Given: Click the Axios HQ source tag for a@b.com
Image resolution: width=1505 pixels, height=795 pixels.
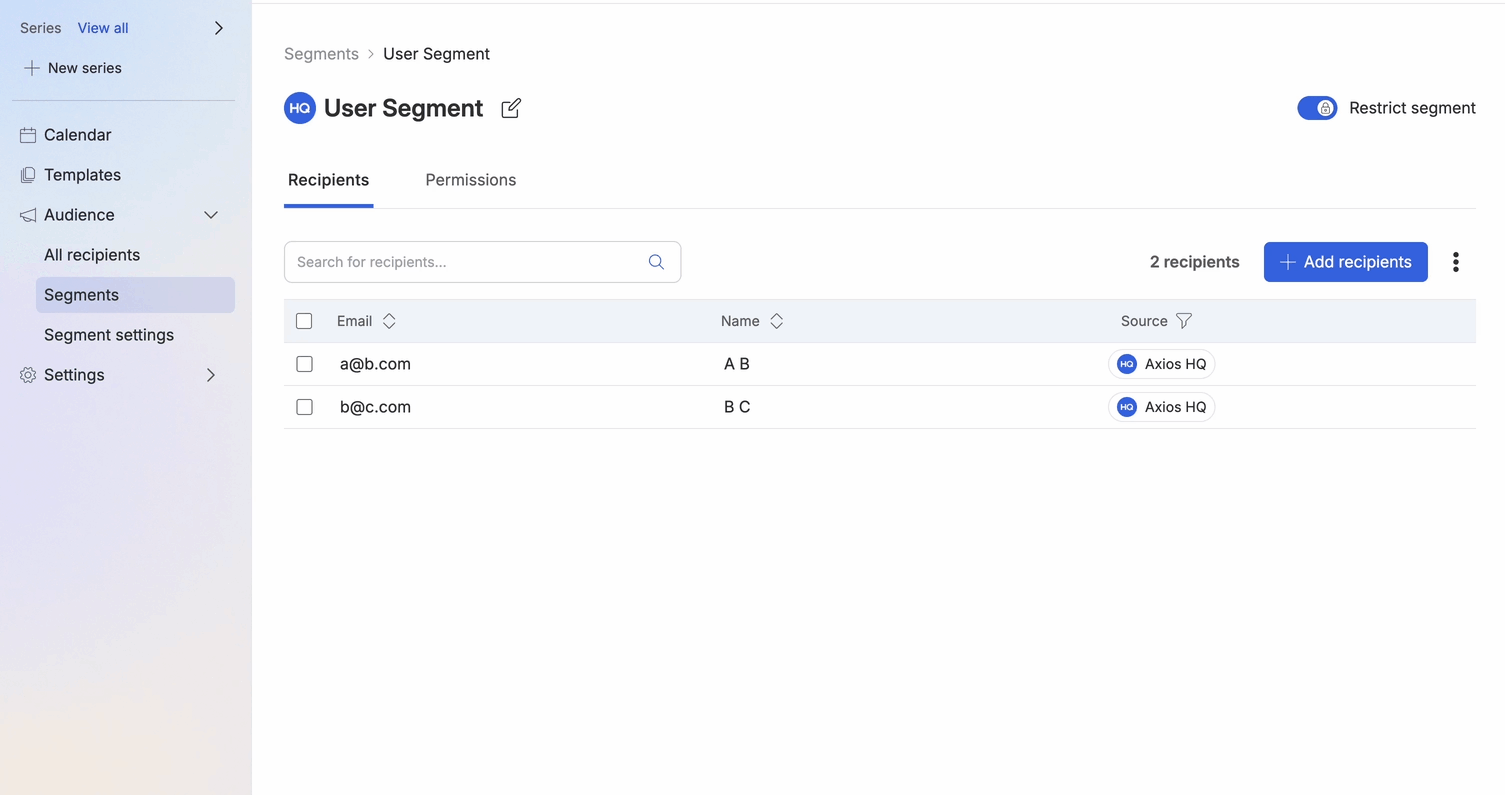Looking at the screenshot, I should pyautogui.click(x=1161, y=364).
